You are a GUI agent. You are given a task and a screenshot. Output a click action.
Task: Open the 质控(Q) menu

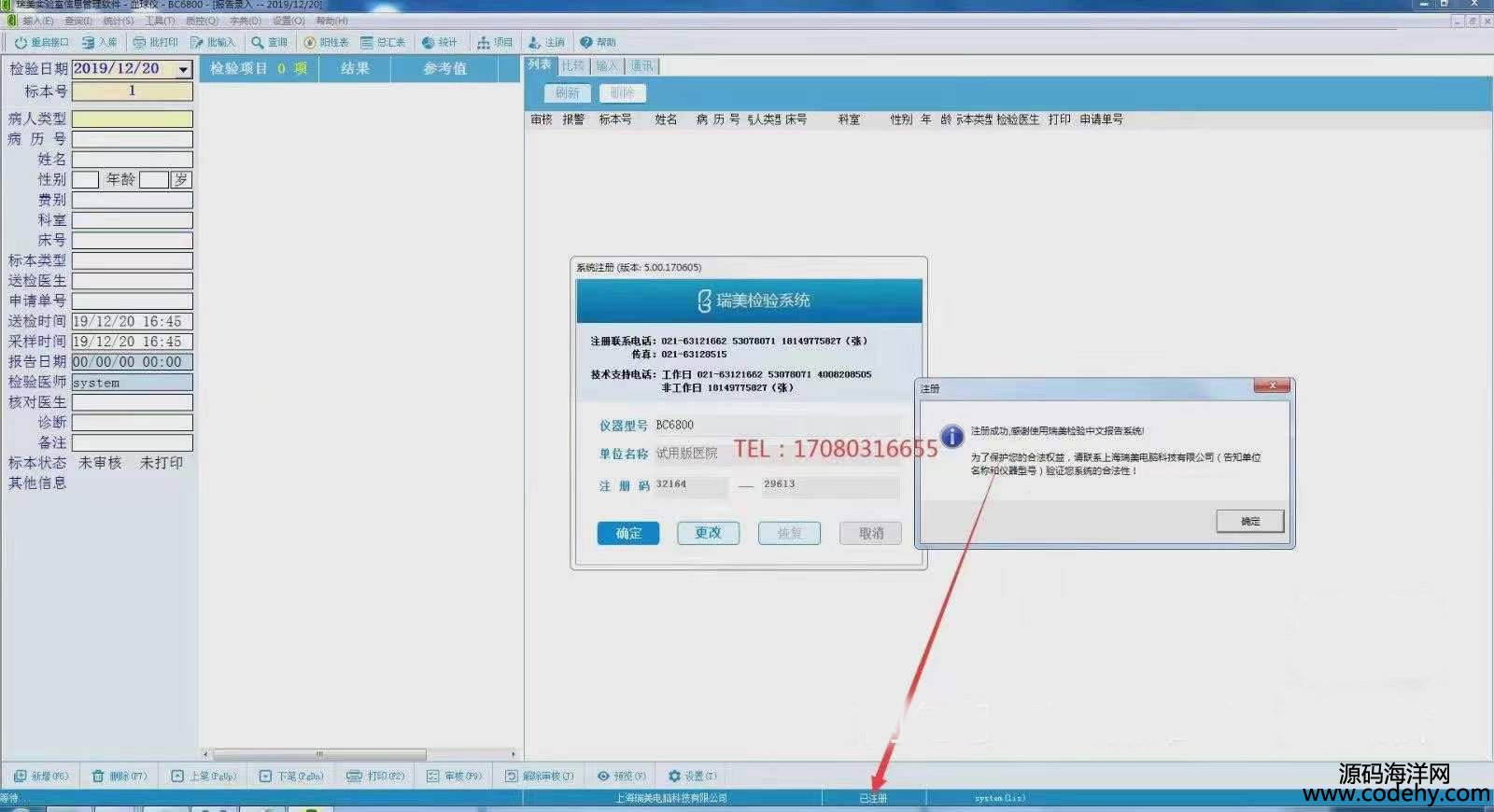coord(202,21)
